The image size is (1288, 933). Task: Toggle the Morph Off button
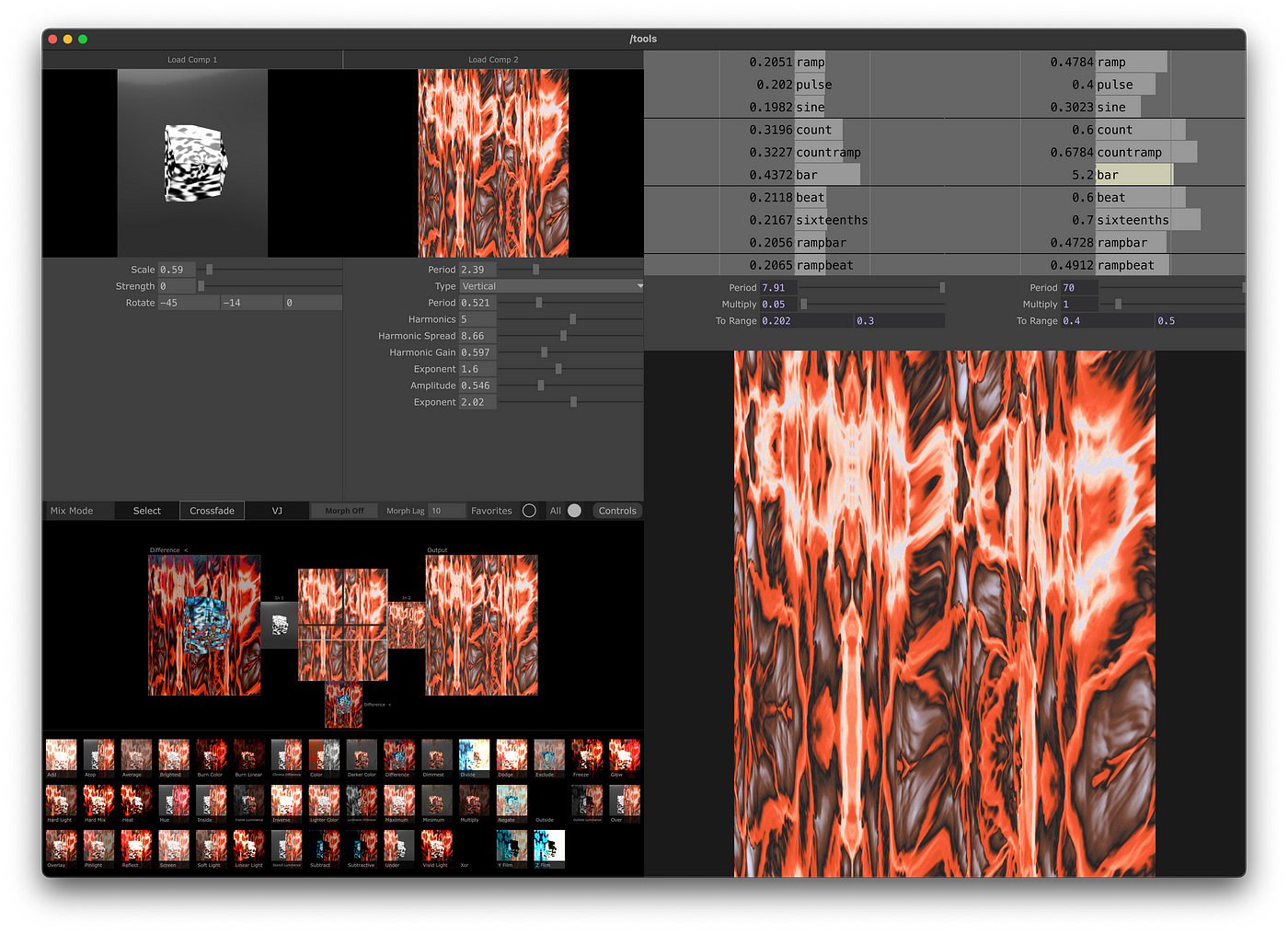344,511
